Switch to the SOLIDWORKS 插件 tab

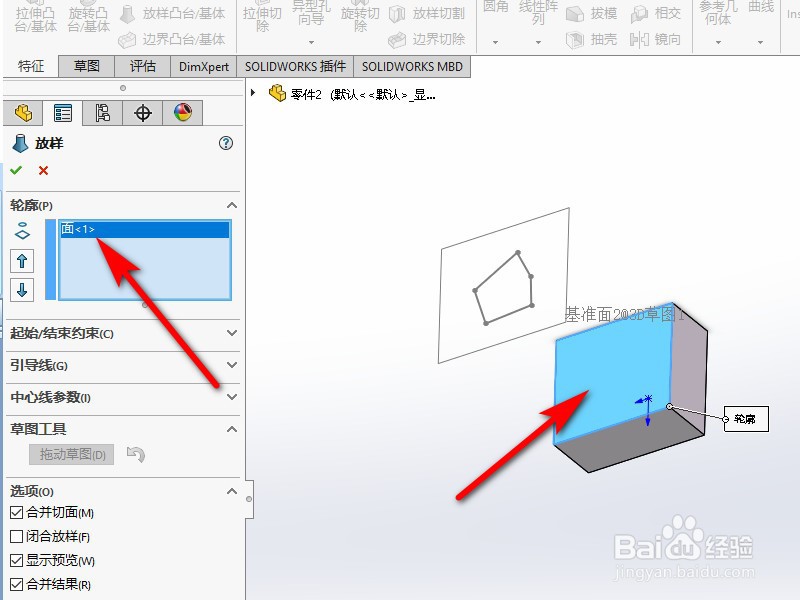(x=295, y=66)
